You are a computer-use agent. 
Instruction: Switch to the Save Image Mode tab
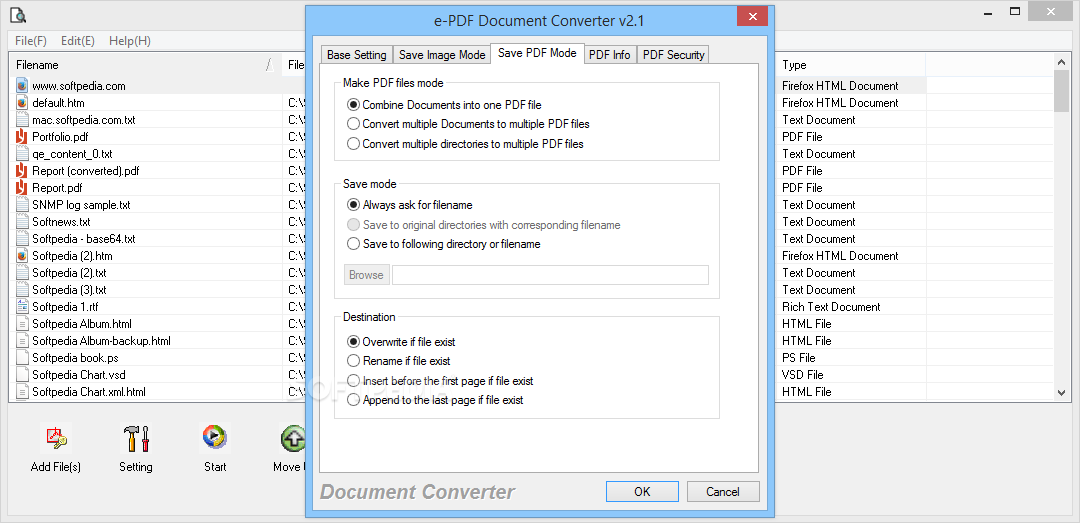[x=442, y=55]
